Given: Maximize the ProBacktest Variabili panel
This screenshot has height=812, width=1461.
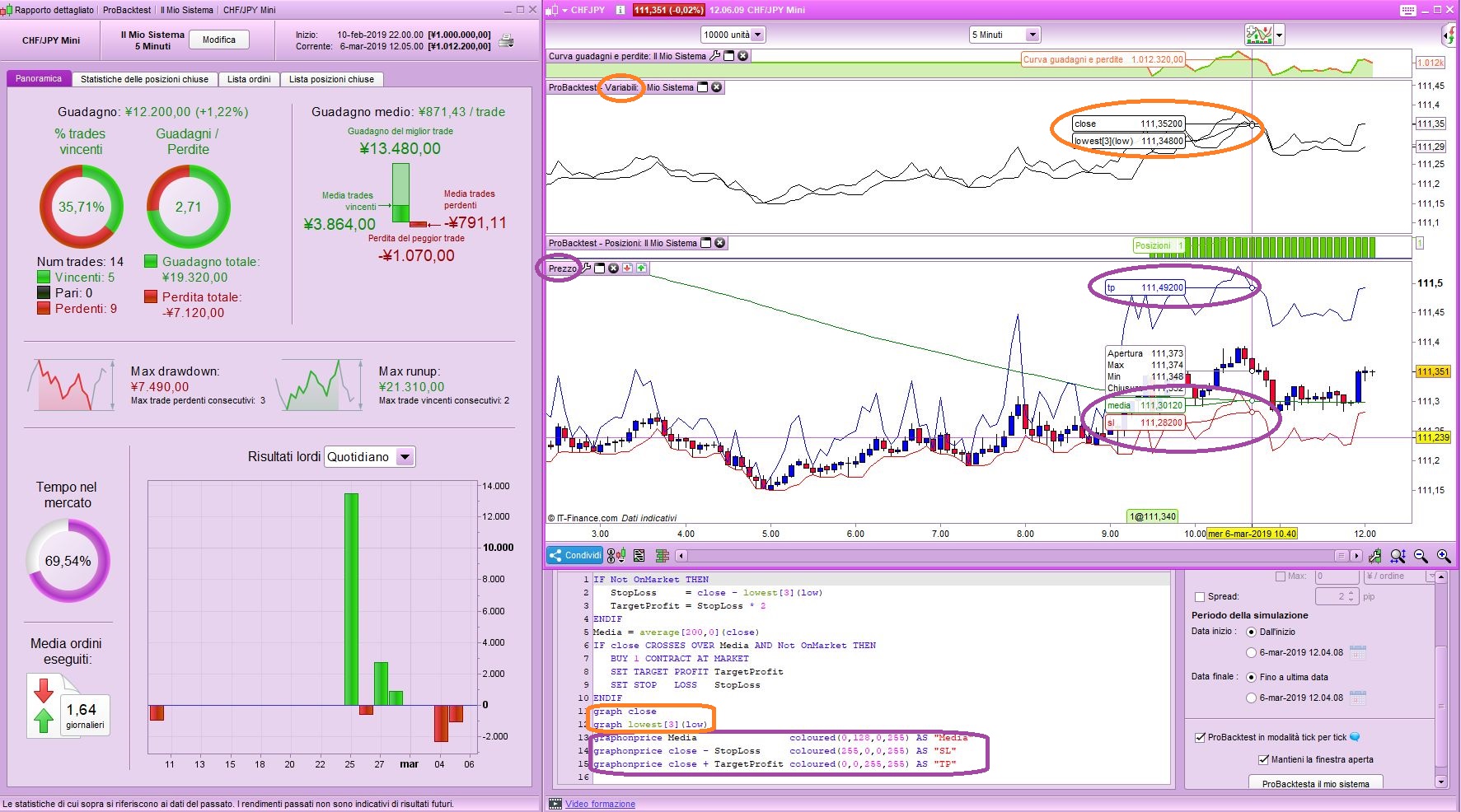Looking at the screenshot, I should [x=703, y=87].
